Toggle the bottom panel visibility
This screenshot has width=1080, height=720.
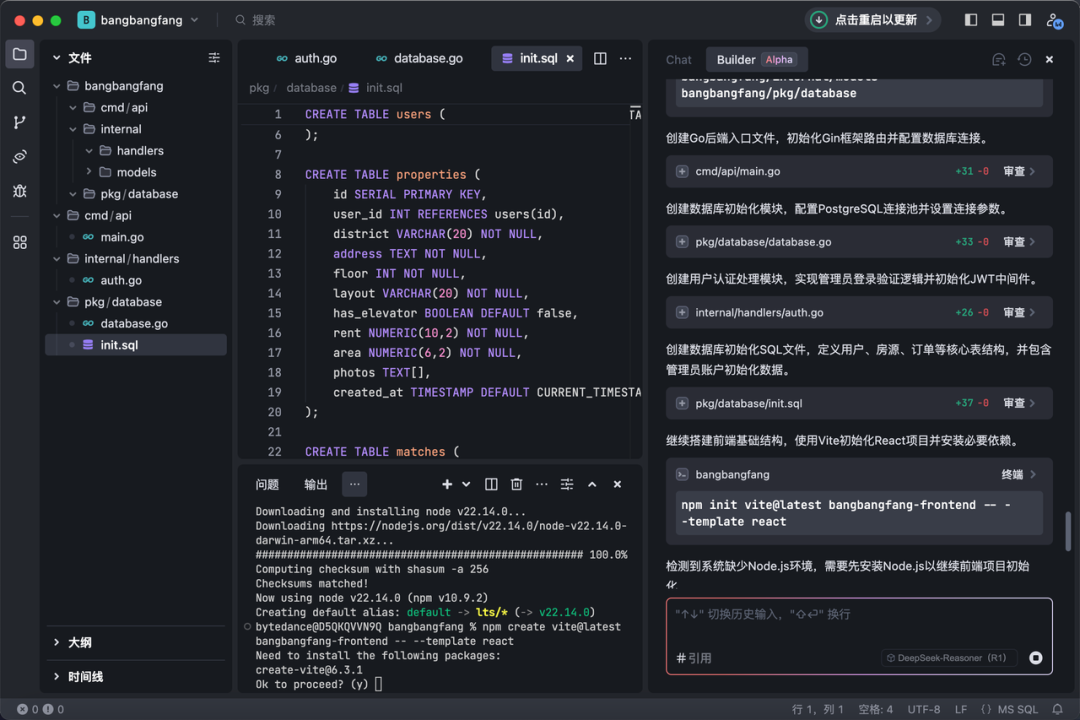point(998,20)
